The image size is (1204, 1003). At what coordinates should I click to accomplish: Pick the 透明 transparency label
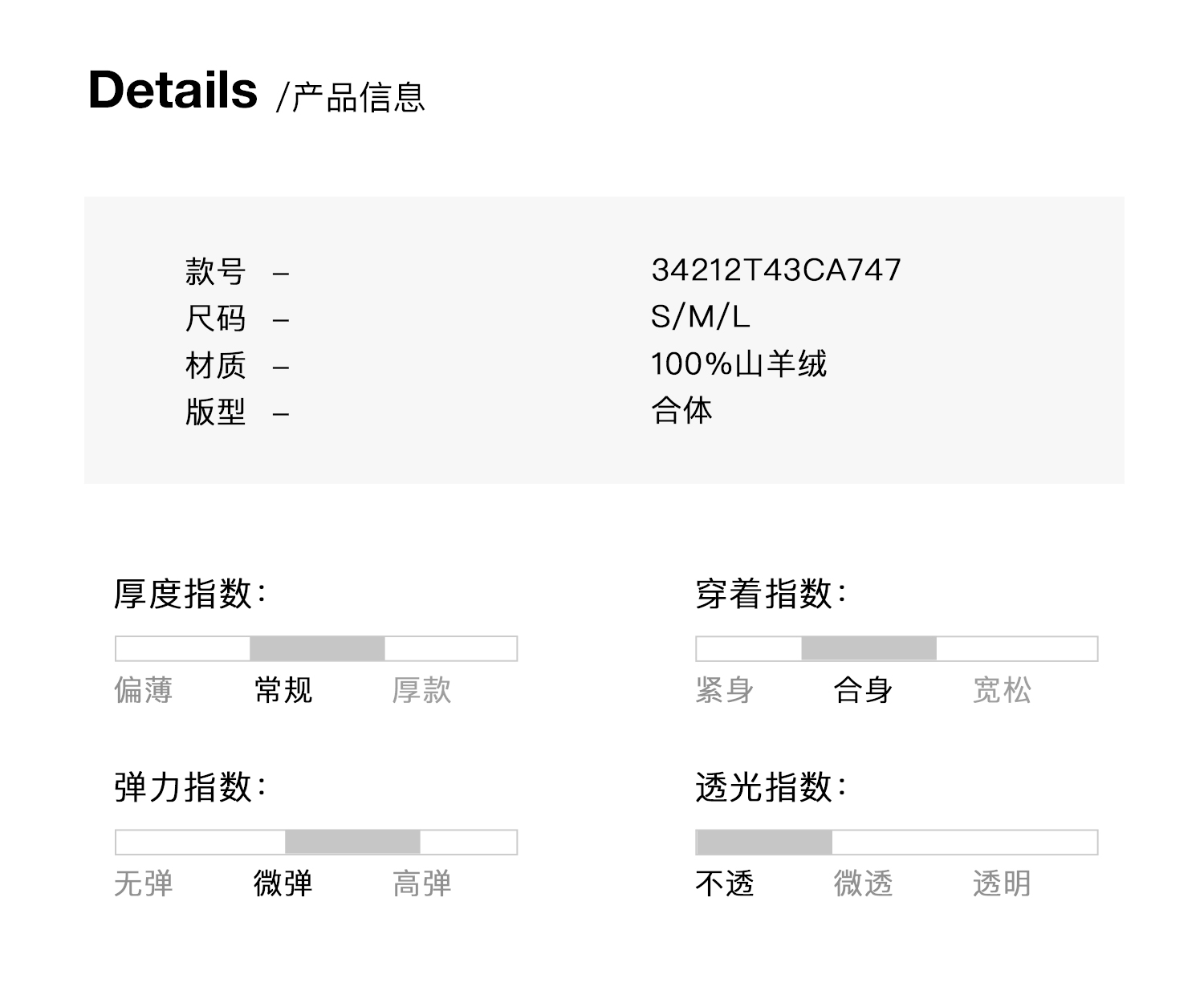click(1002, 883)
